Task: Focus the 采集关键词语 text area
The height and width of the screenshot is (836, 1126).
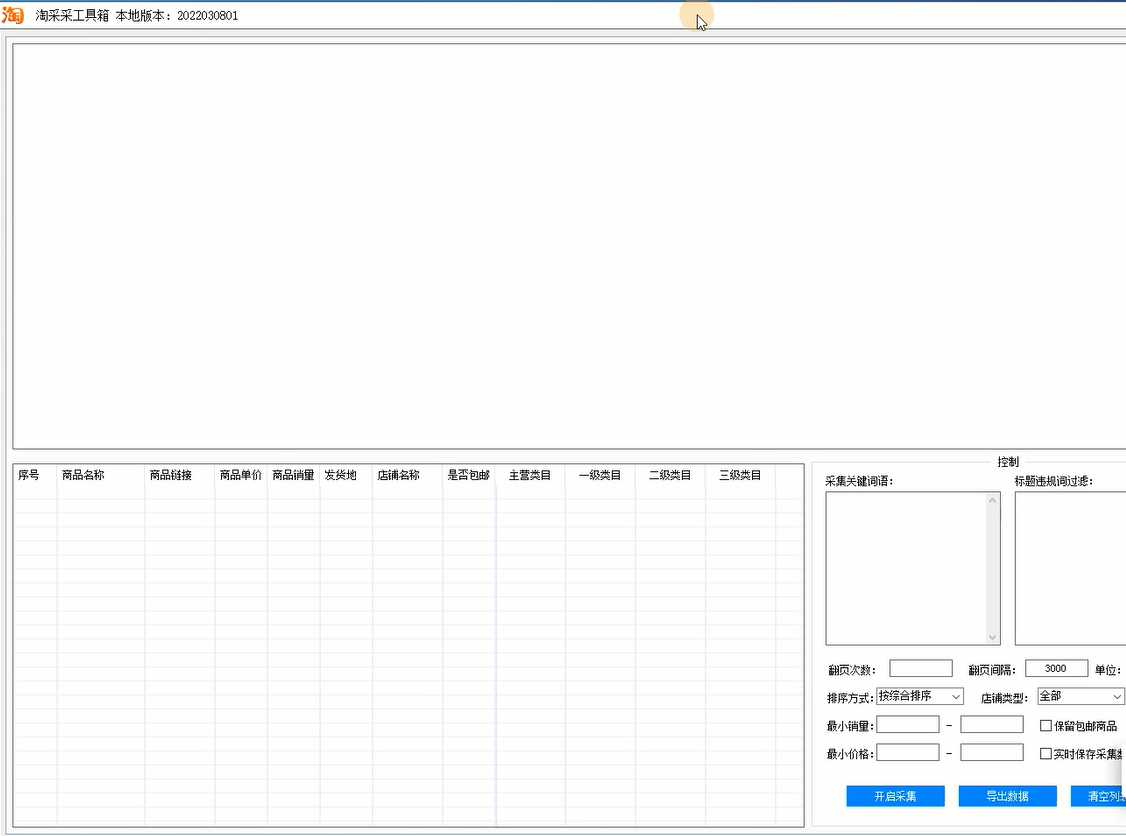Action: (905, 568)
